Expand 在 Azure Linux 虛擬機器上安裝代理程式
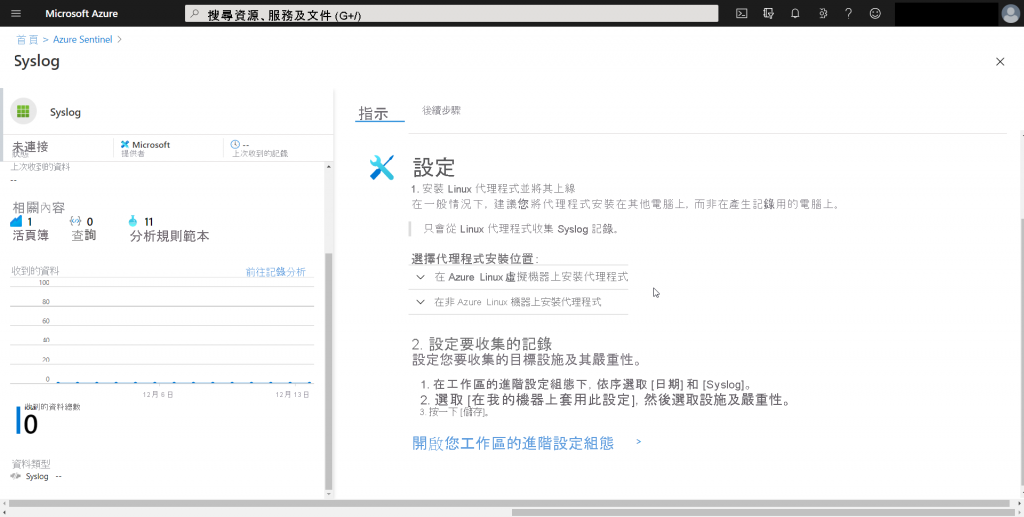The image size is (1024, 517). (x=519, y=277)
